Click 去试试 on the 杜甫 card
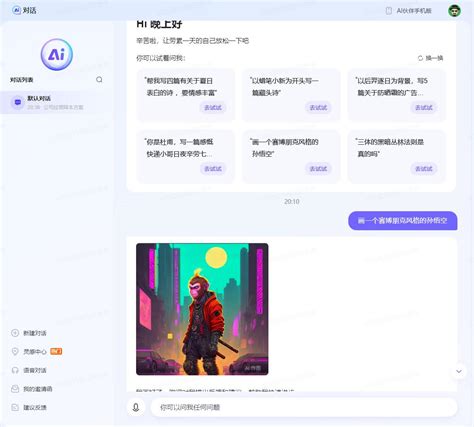Screen dimensions: 474x427 213,169
